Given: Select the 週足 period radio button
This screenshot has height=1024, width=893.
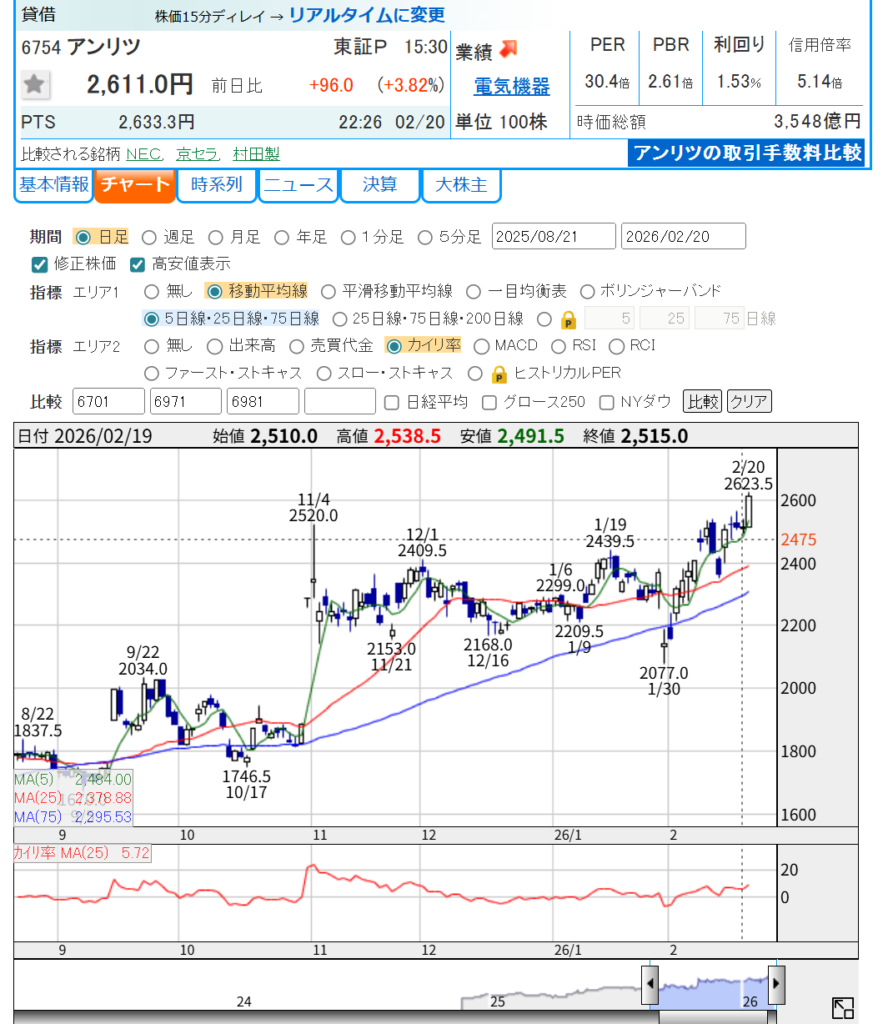Looking at the screenshot, I should (x=149, y=237).
